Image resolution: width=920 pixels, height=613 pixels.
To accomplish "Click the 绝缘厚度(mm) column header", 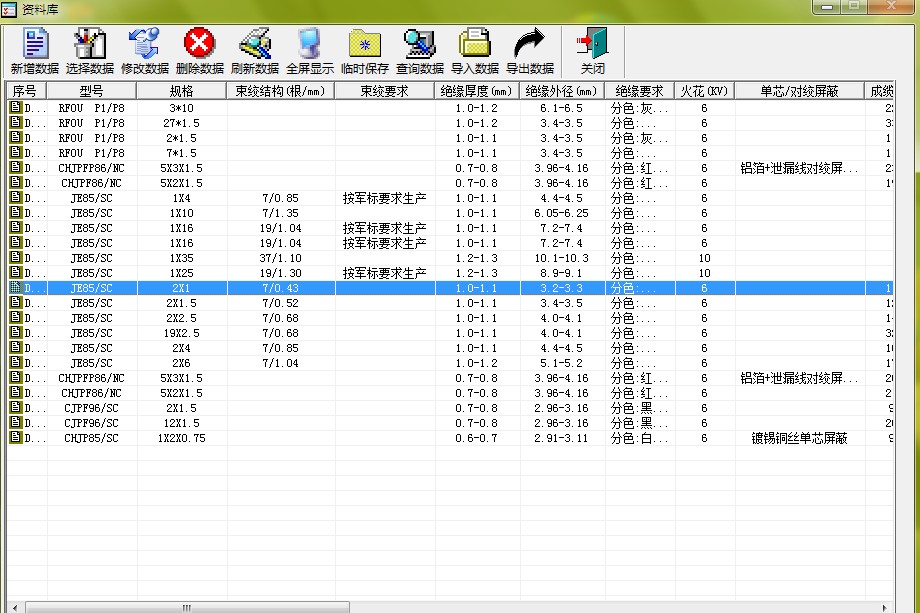I will click(x=477, y=91).
